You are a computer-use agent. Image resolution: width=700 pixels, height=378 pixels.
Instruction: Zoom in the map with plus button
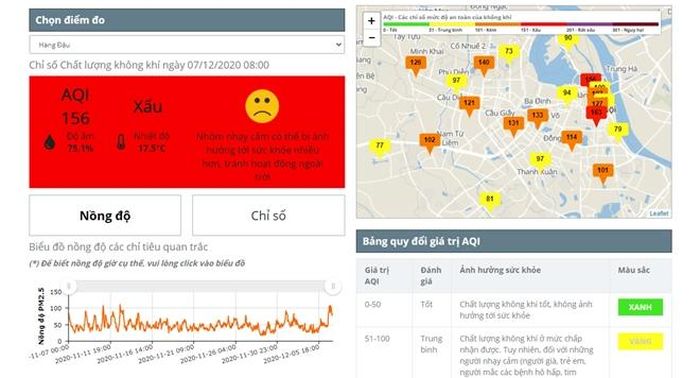click(371, 21)
